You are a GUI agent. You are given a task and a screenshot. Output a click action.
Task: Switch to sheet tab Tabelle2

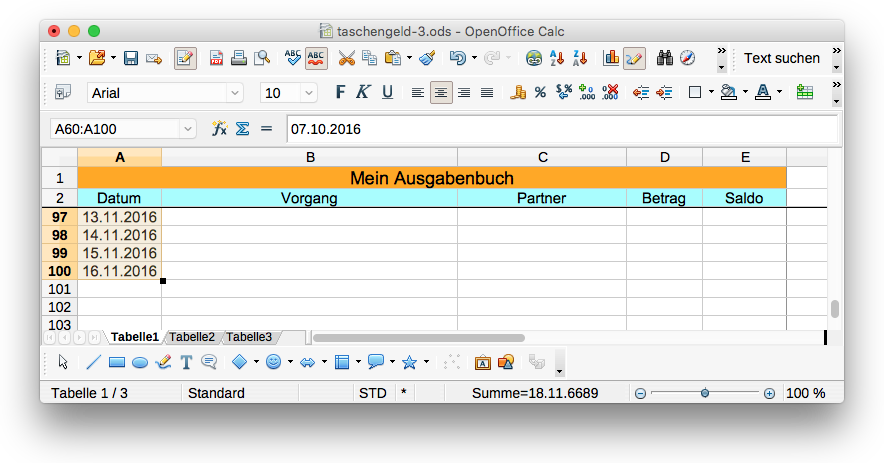(x=192, y=337)
